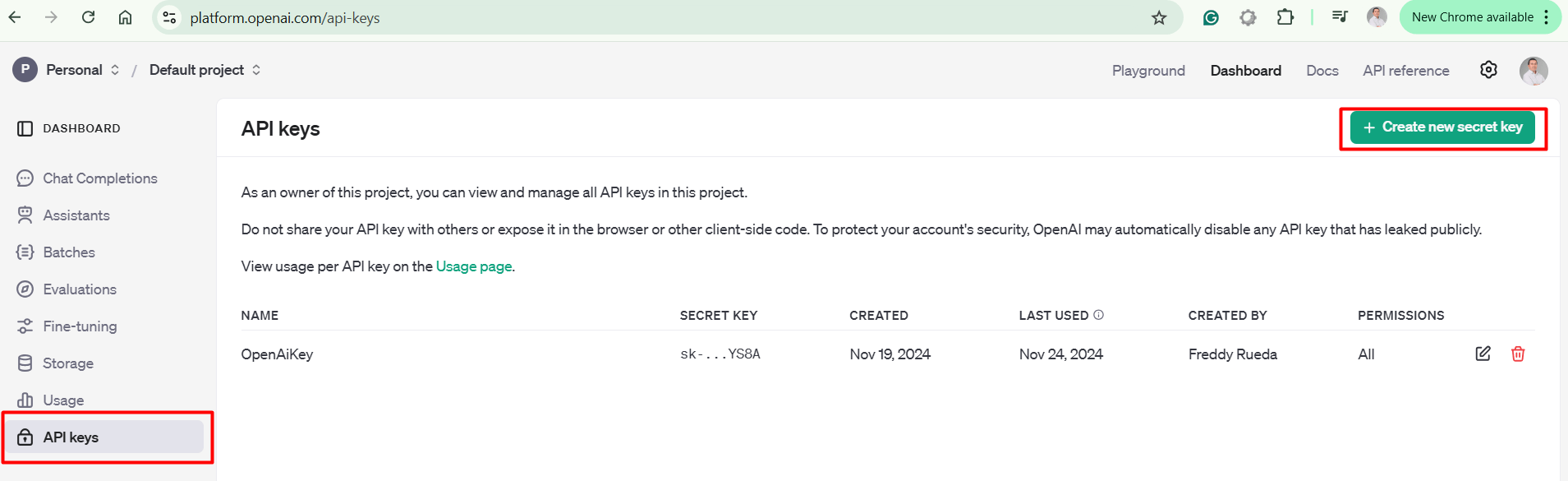Viewport: 1568px width, 481px height.
Task: Delete OpenAiKey with the trash icon
Action: [1518, 354]
